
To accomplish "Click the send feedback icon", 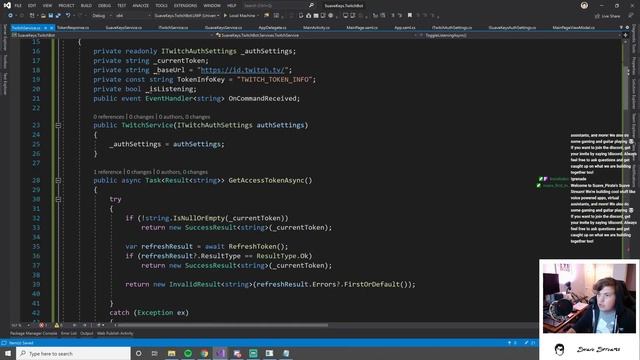I will tap(631, 16).
